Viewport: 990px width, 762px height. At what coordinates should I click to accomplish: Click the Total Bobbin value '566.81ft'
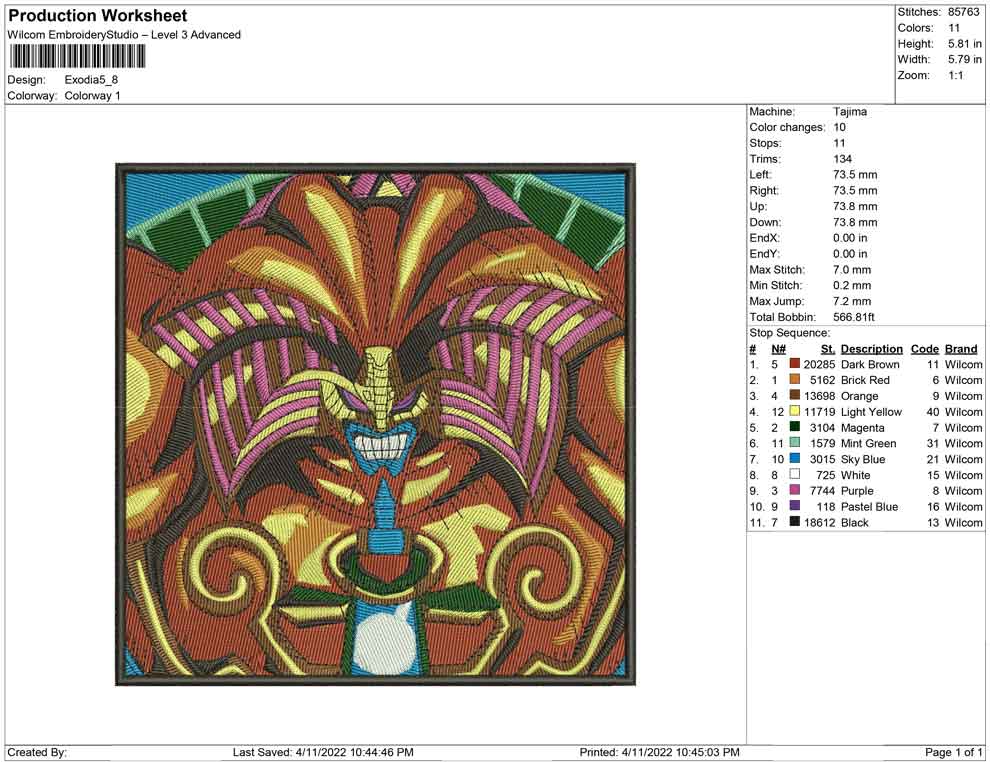click(854, 317)
